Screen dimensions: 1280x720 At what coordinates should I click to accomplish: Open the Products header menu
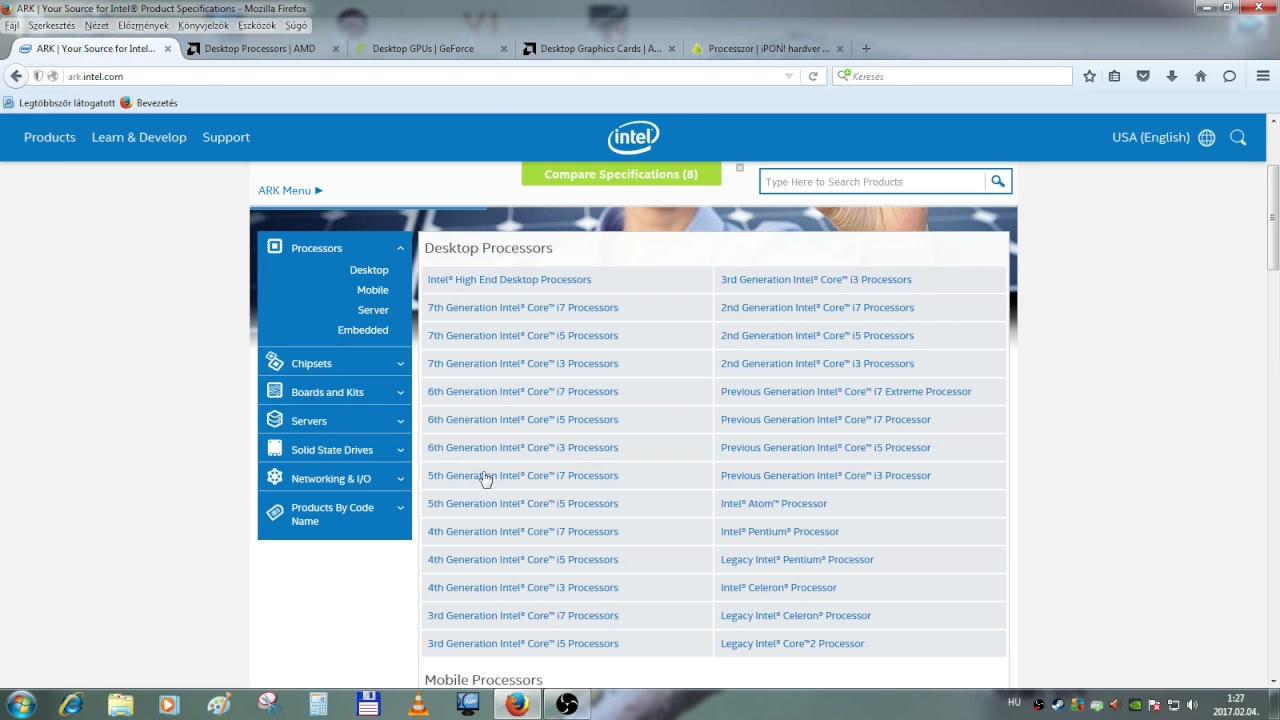(50, 138)
